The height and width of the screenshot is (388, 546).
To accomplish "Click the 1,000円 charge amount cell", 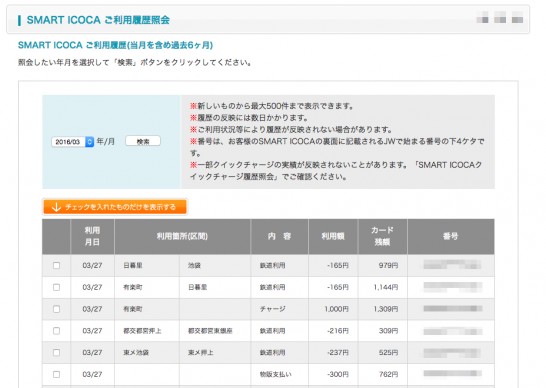I will [333, 309].
